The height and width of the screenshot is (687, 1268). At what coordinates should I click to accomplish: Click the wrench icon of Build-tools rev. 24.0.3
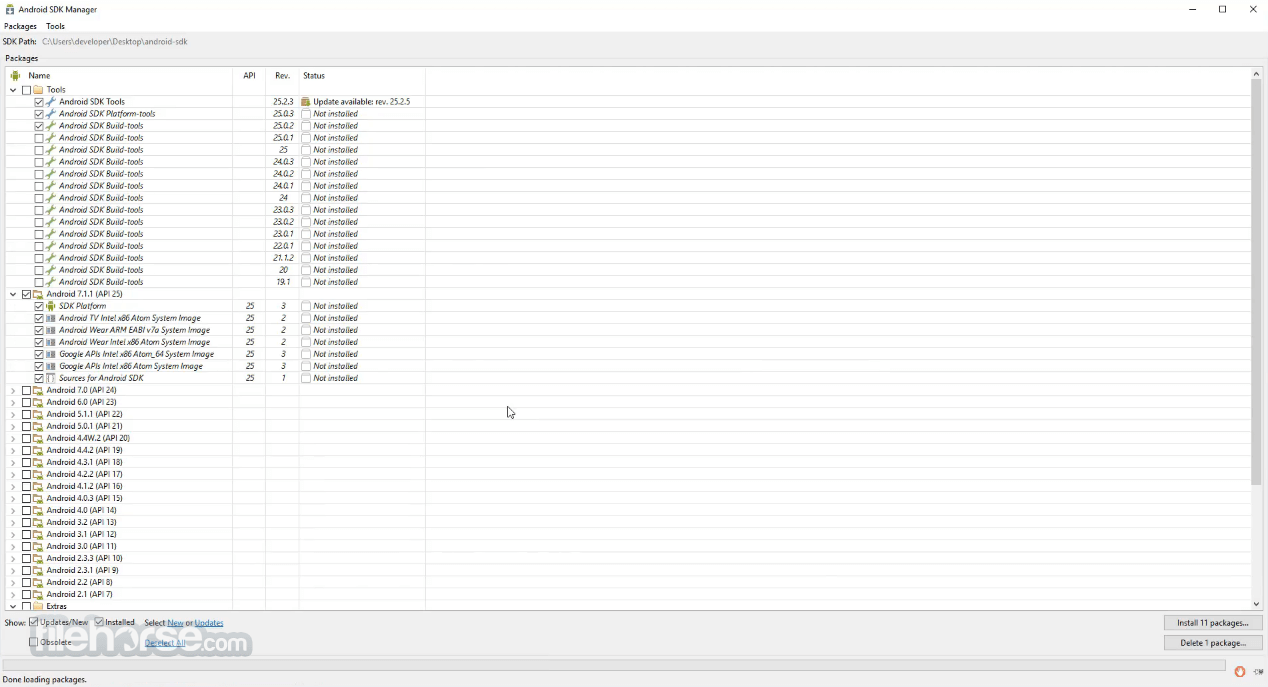(51, 162)
